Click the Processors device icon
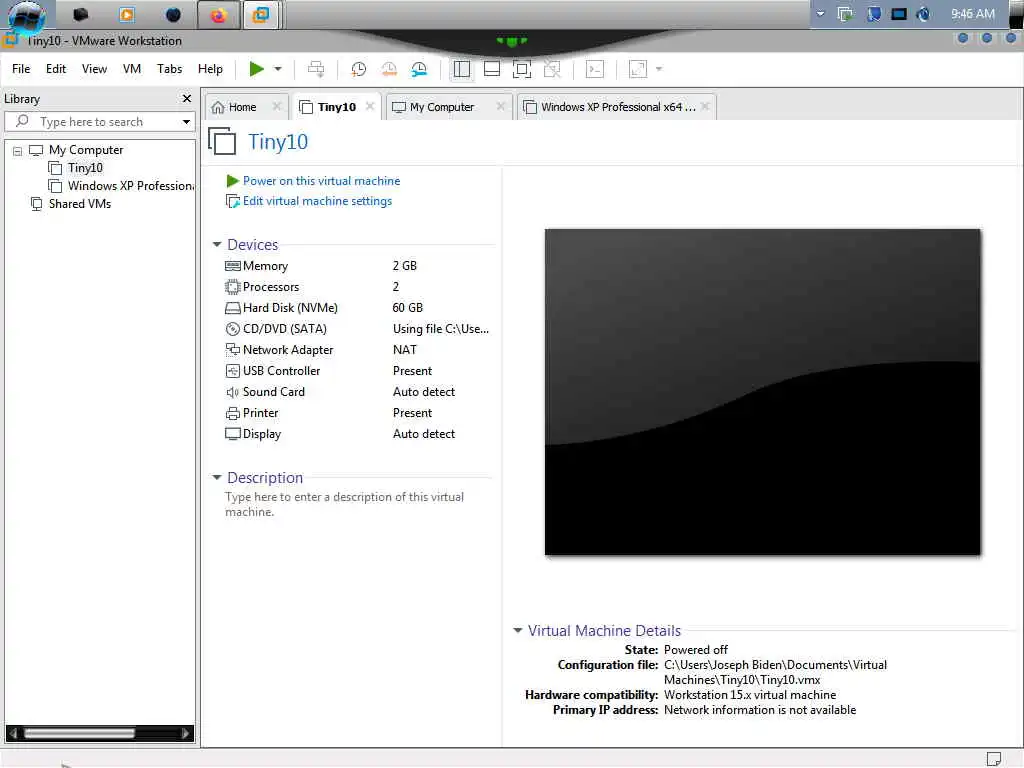1024x768 pixels. coord(232,287)
